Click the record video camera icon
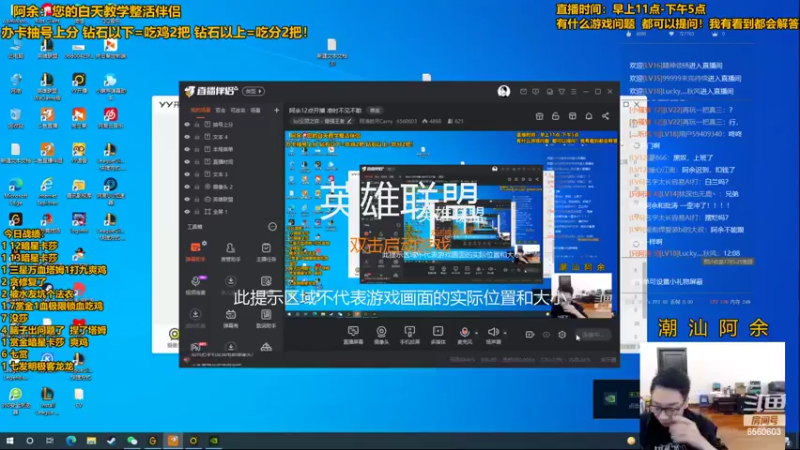The height and width of the screenshot is (450, 800). (x=530, y=335)
